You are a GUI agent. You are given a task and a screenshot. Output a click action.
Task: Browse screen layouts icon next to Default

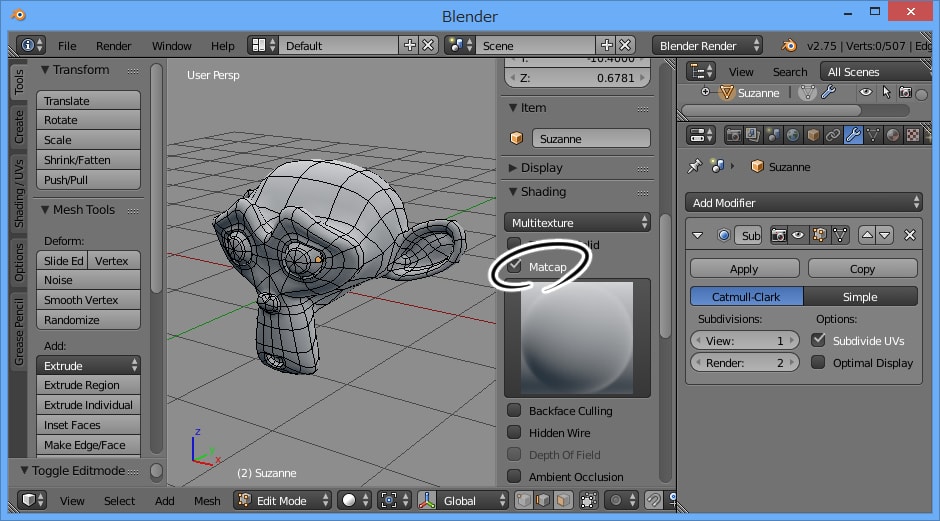[x=263, y=46]
